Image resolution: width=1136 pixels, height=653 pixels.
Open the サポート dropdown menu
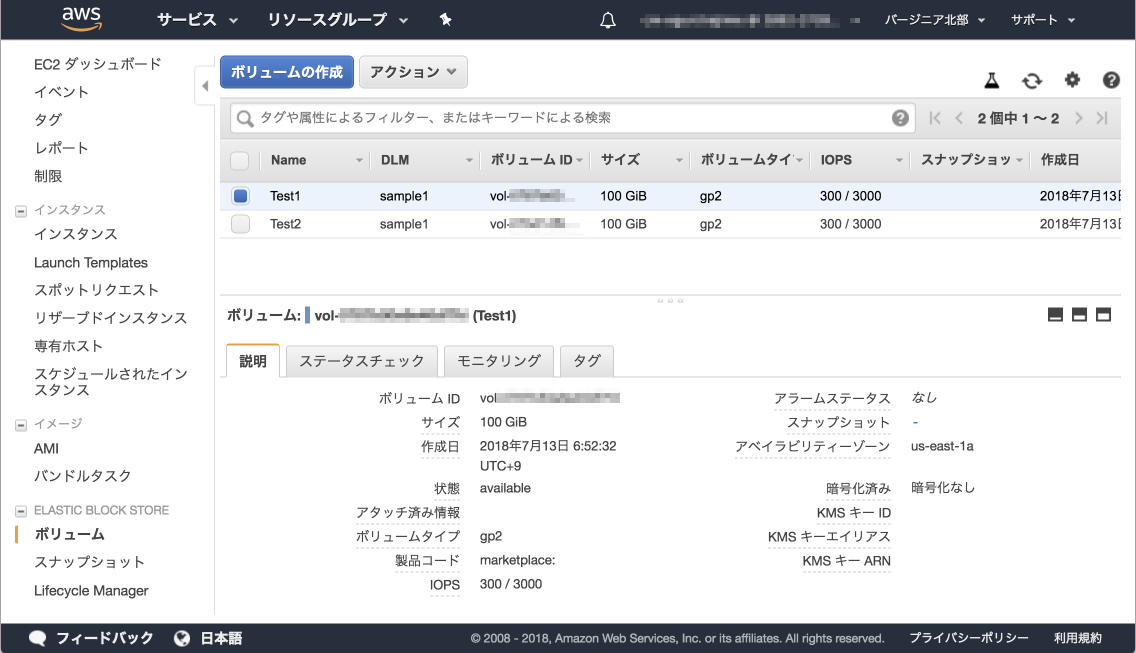(1040, 19)
